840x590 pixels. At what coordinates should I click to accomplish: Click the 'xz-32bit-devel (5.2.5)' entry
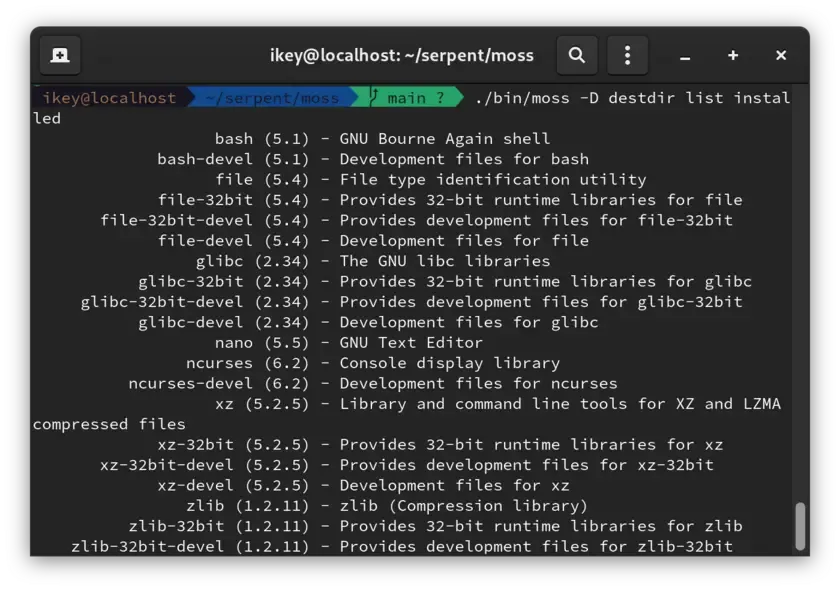point(205,465)
